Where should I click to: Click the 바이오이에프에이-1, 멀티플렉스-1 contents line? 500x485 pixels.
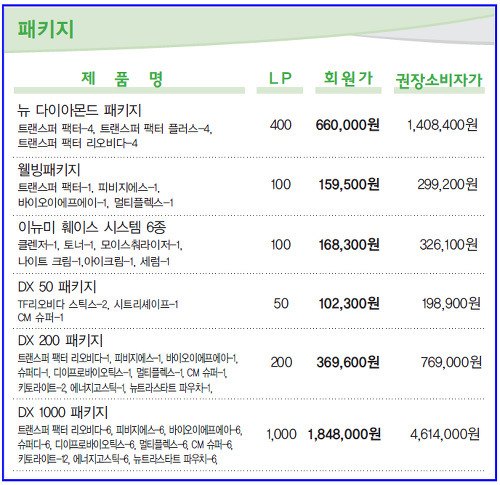tap(95, 202)
